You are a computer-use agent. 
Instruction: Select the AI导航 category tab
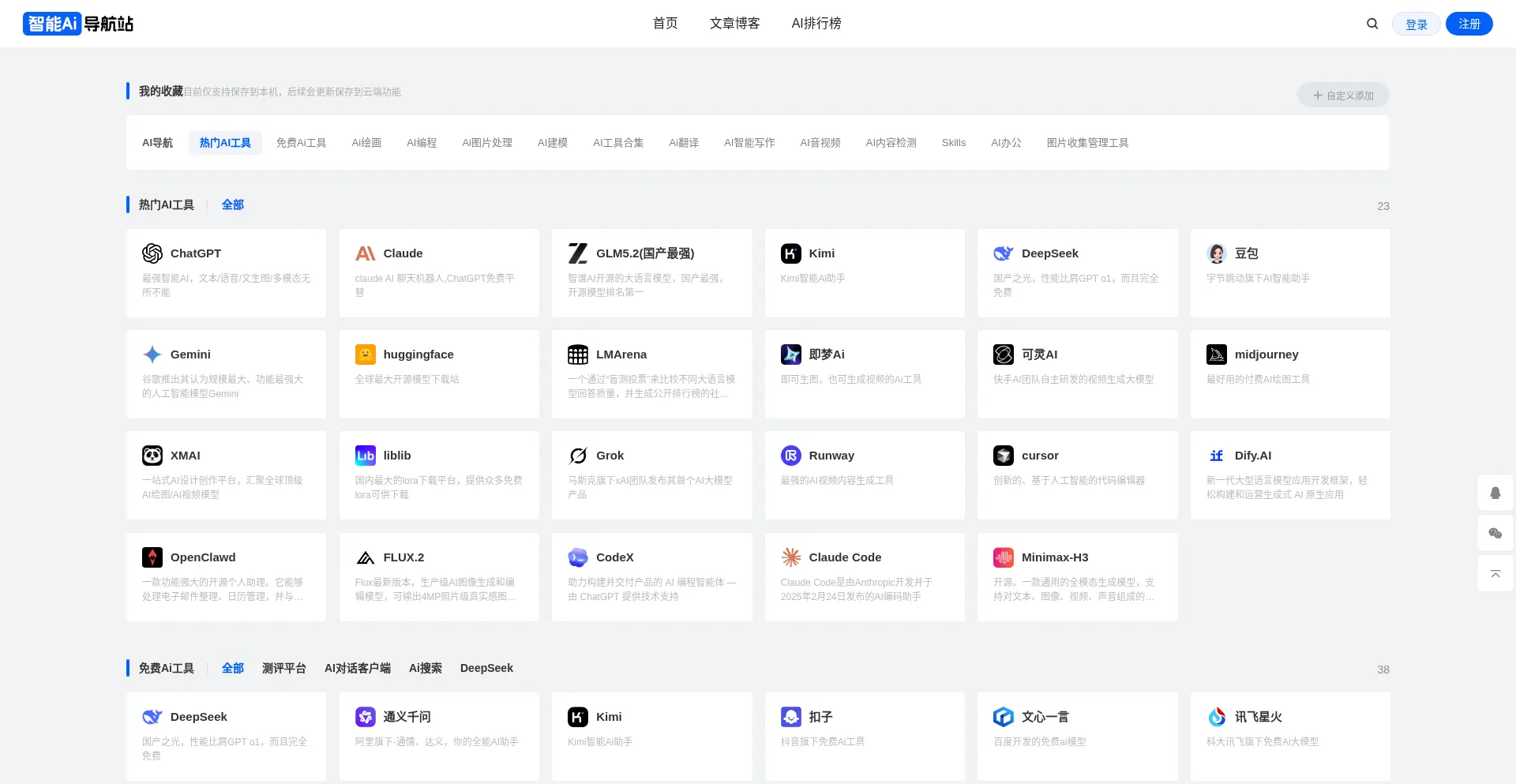click(x=158, y=143)
